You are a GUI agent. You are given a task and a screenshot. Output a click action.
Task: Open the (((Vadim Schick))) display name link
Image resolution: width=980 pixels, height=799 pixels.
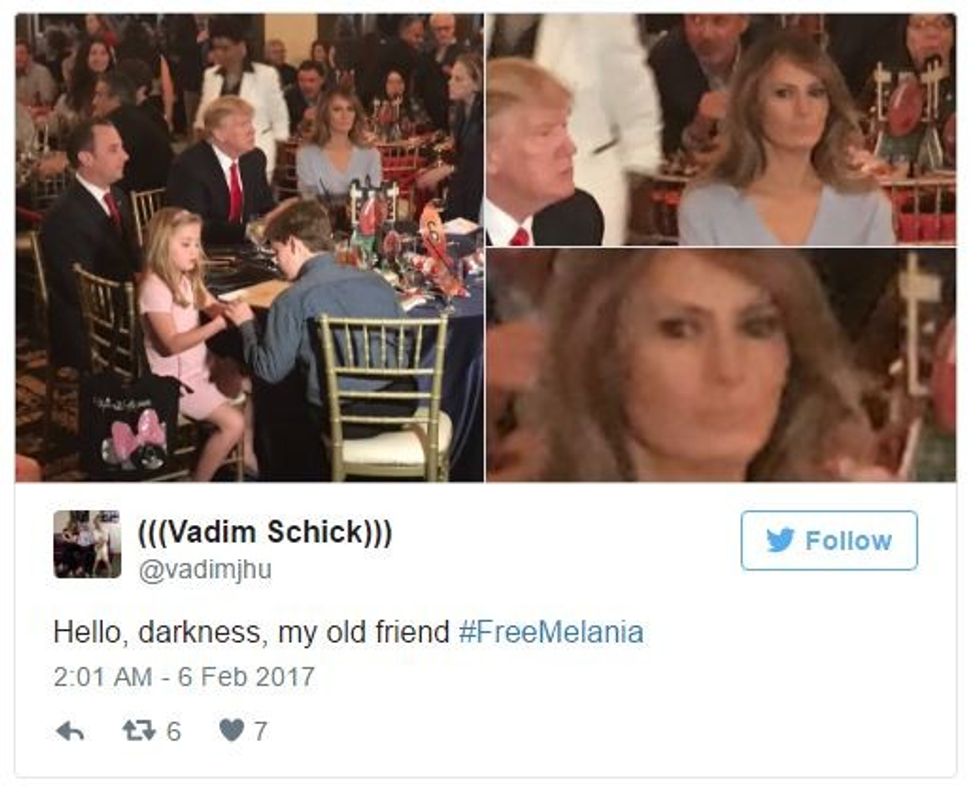265,532
